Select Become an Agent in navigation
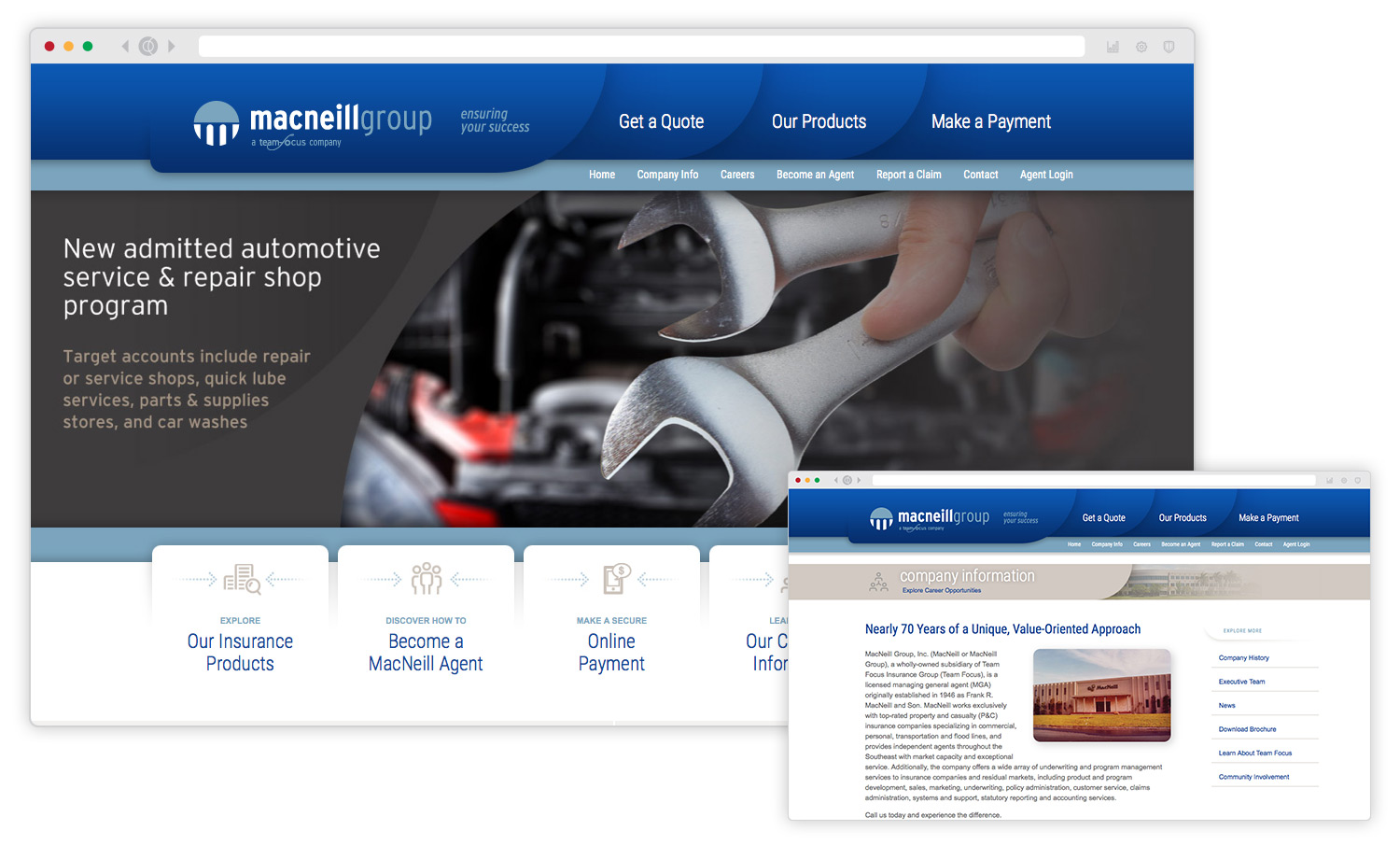Screen dimensions: 1400x845 815,175
